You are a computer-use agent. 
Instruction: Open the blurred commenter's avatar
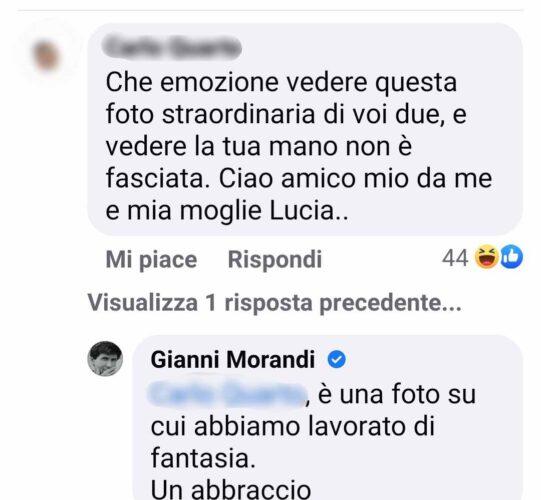point(45,55)
